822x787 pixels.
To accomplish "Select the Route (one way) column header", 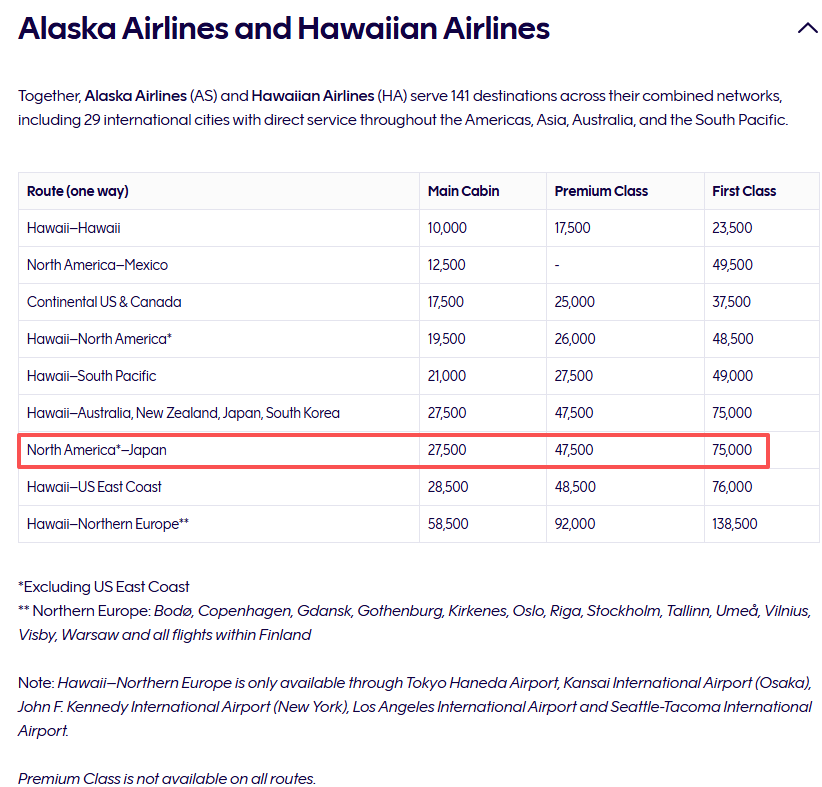I will coord(78,191).
